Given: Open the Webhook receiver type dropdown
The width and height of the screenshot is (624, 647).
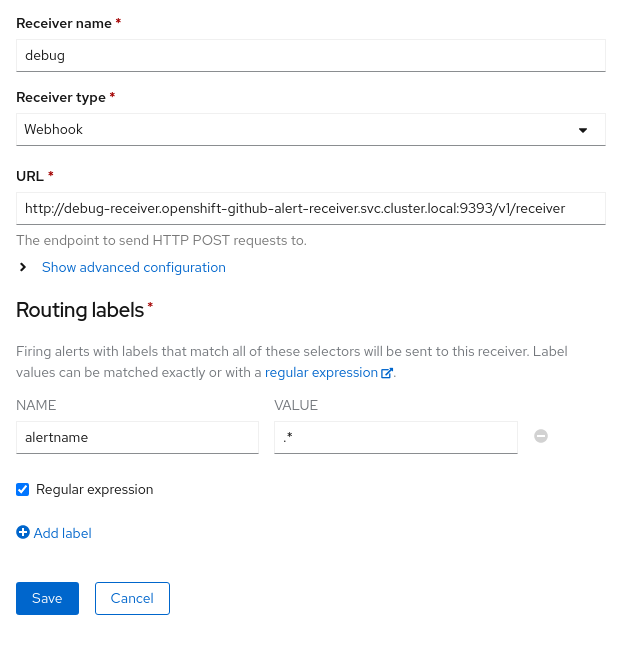Looking at the screenshot, I should pyautogui.click(x=310, y=130).
